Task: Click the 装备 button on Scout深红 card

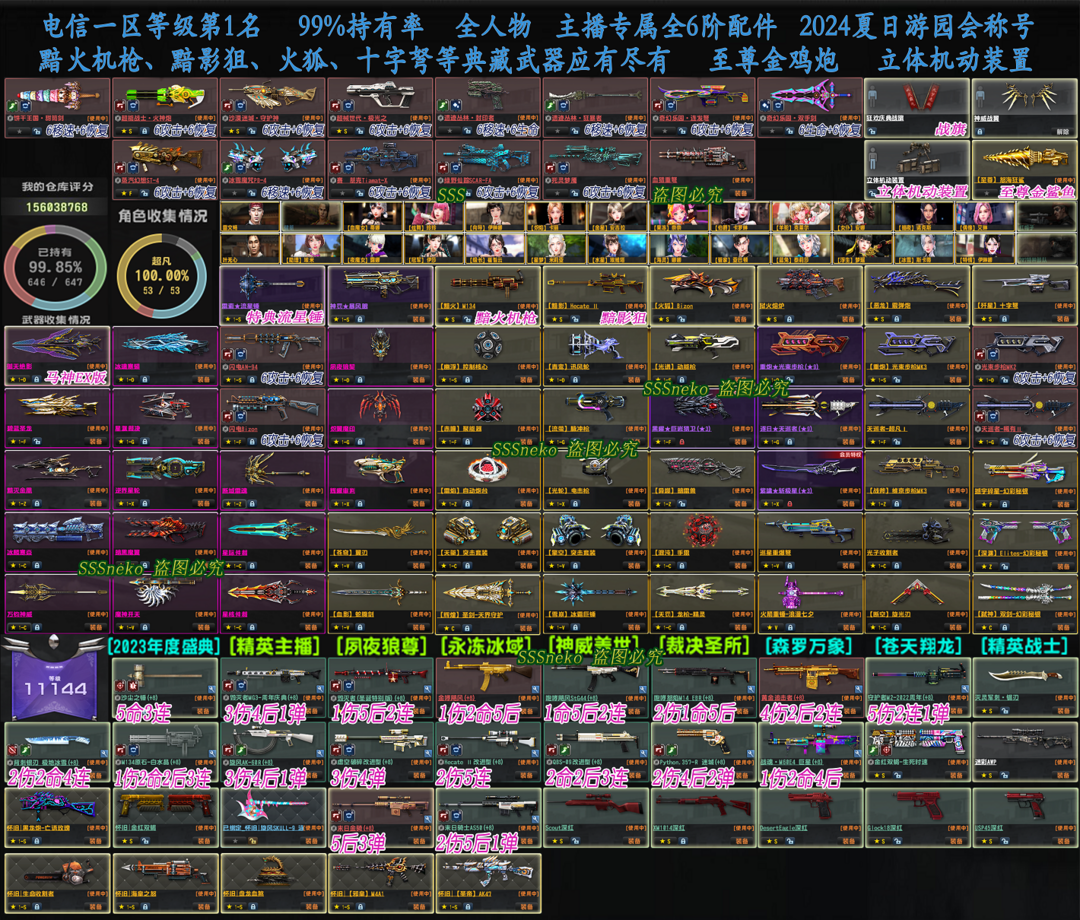Action: tap(634, 841)
